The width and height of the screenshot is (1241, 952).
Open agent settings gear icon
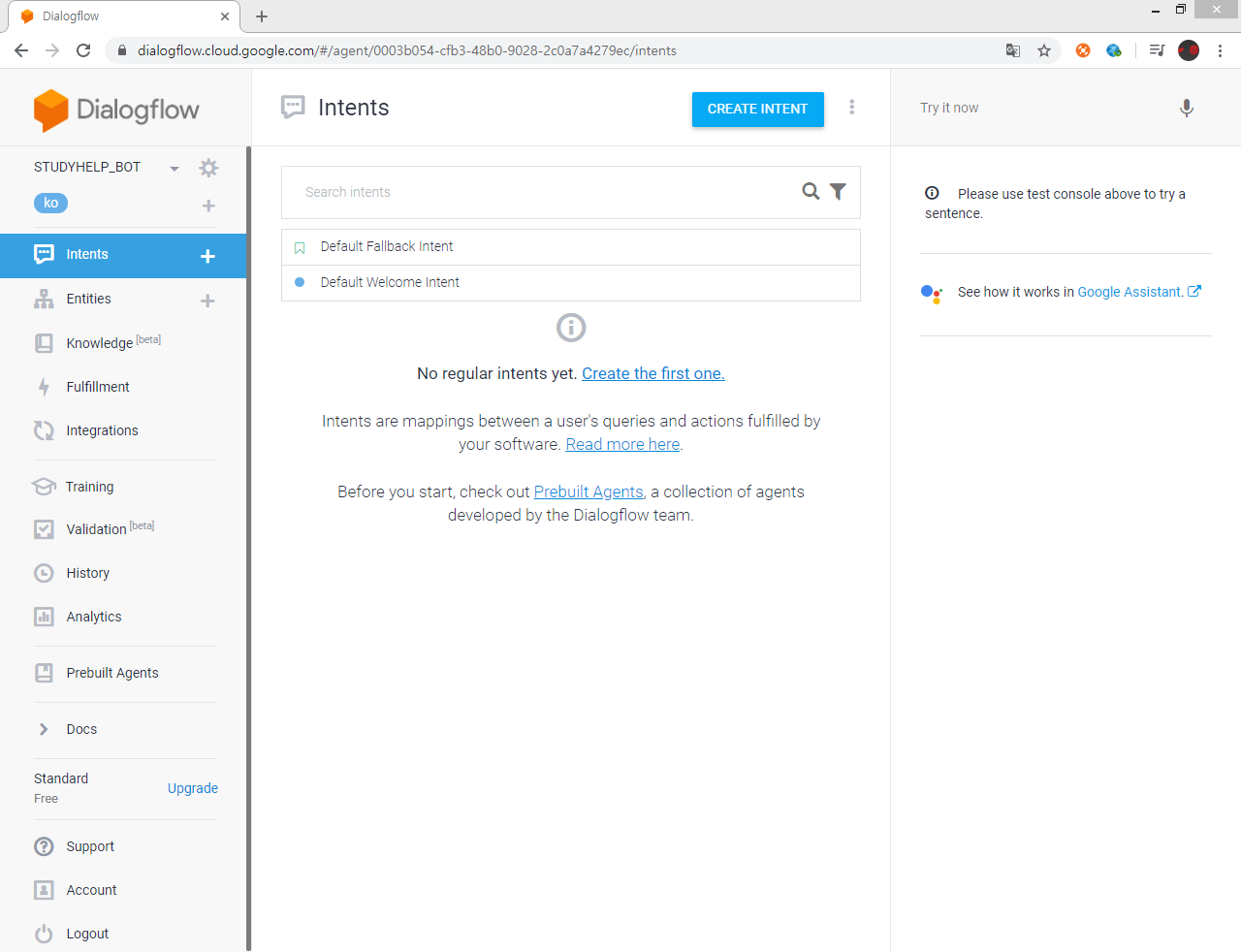pyautogui.click(x=208, y=168)
